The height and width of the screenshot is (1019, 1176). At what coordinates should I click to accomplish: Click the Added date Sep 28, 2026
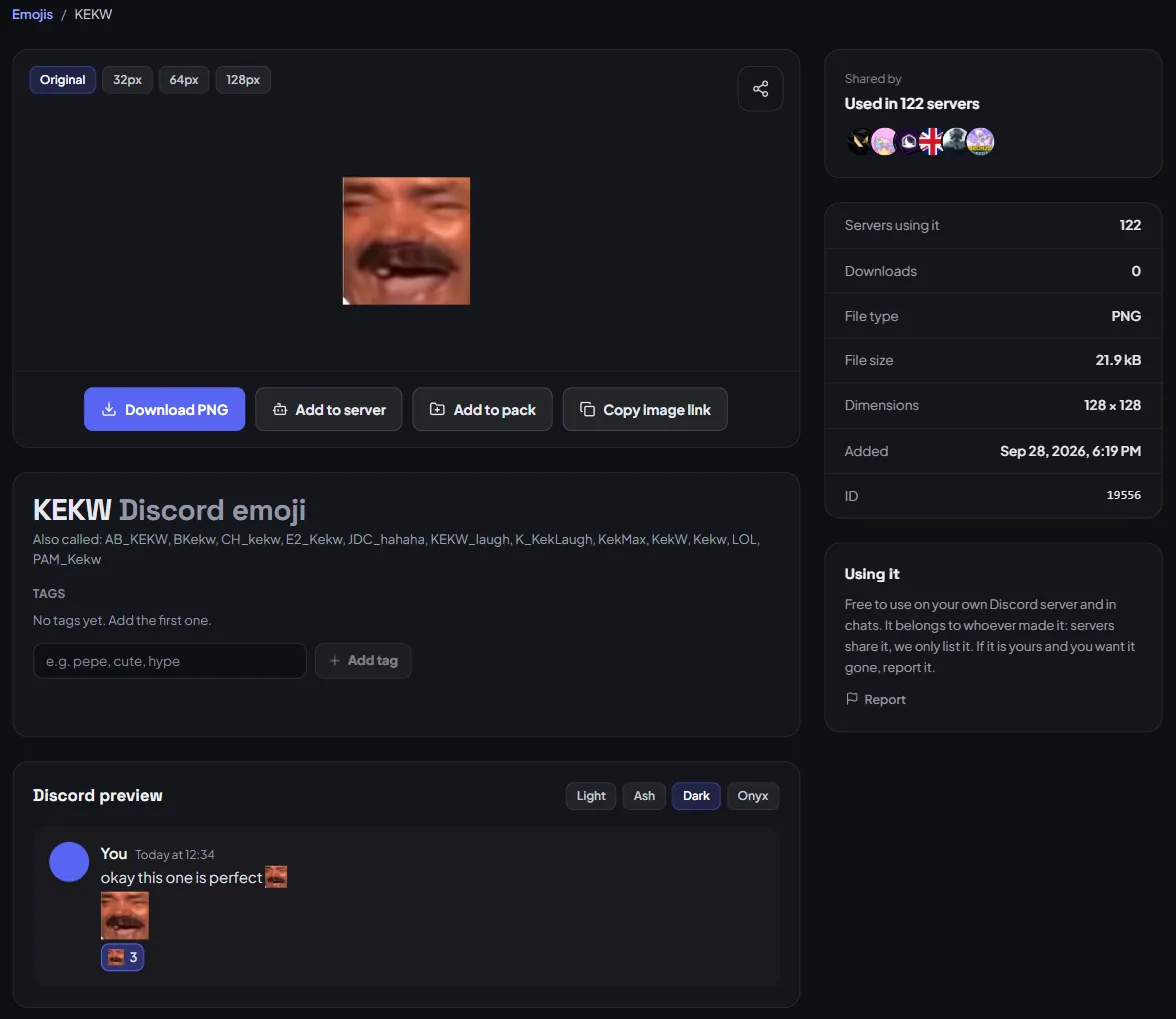click(x=1070, y=451)
